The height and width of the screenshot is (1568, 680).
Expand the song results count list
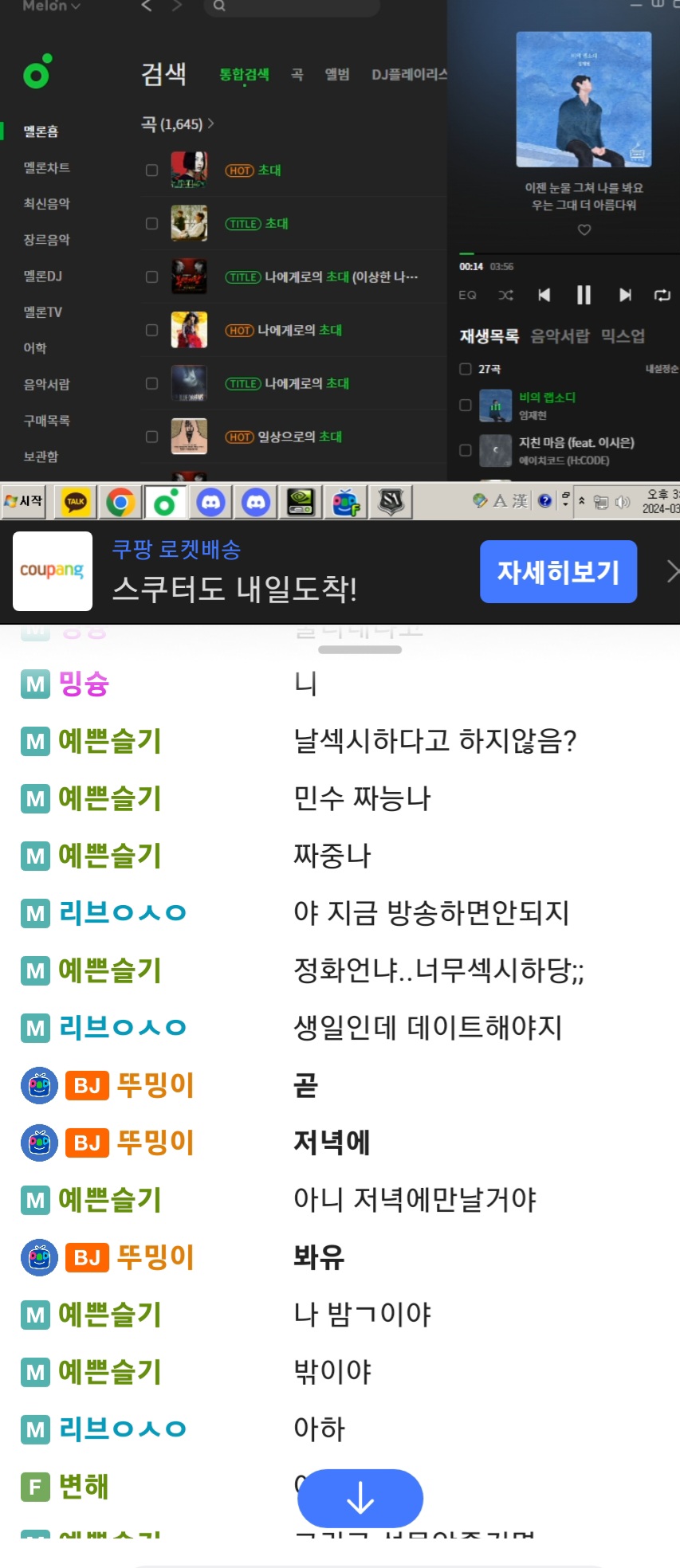click(177, 124)
